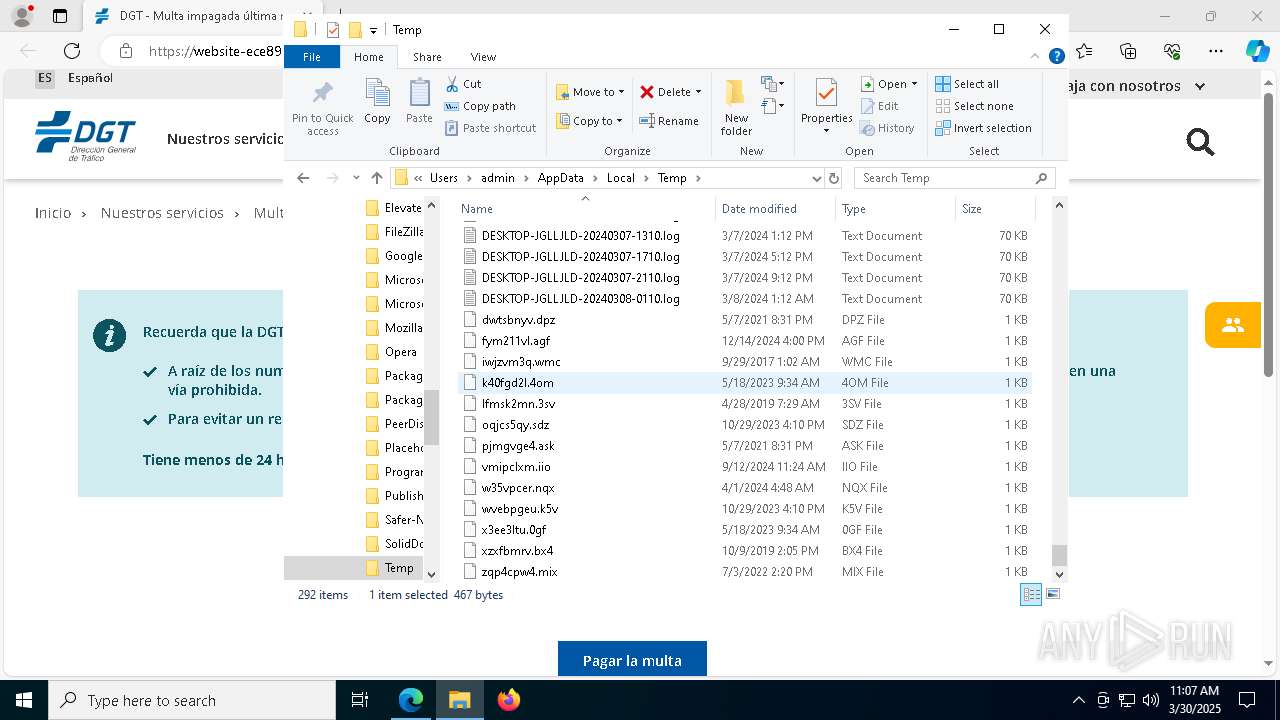Viewport: 1280px width, 720px height.
Task: Open Quick Access Toolbar customize dropdown
Action: coord(373,30)
